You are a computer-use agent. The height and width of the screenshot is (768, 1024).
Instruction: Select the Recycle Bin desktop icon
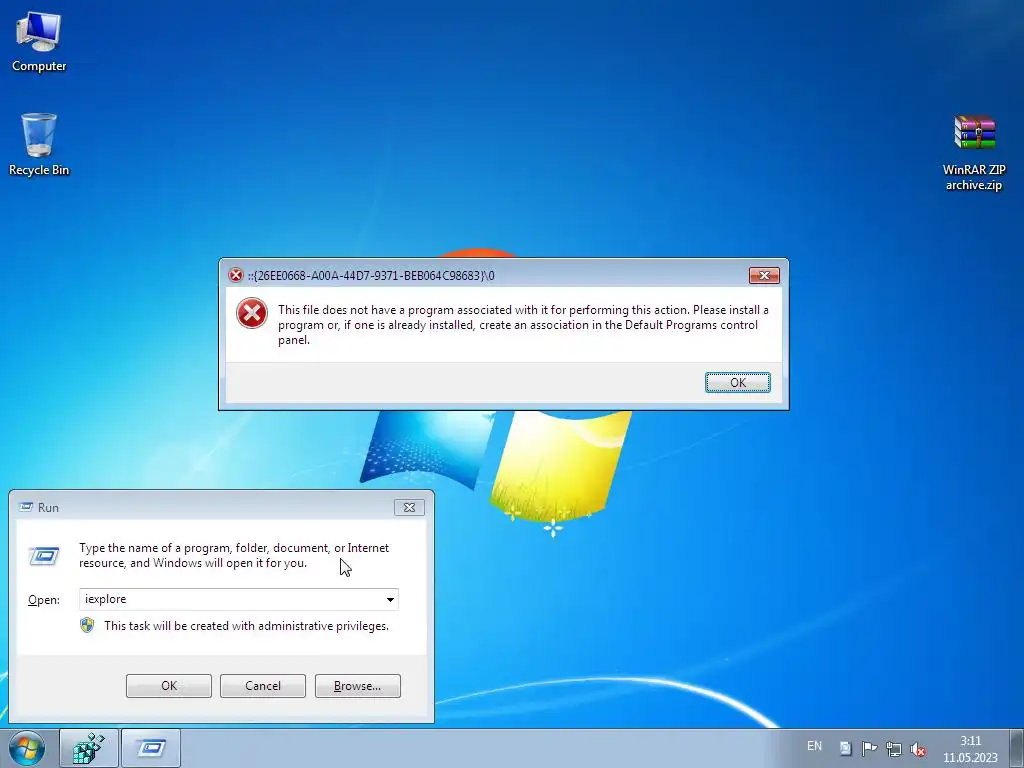(x=39, y=144)
